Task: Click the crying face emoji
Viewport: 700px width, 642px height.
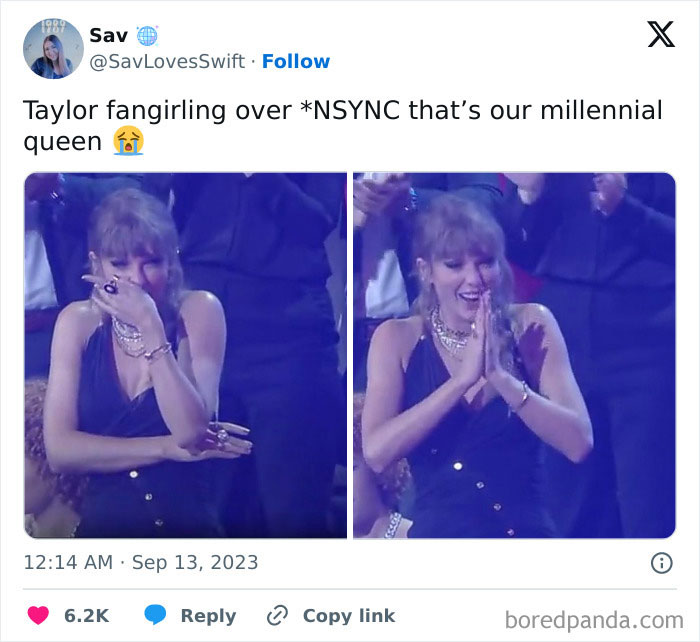Action: click(x=128, y=141)
